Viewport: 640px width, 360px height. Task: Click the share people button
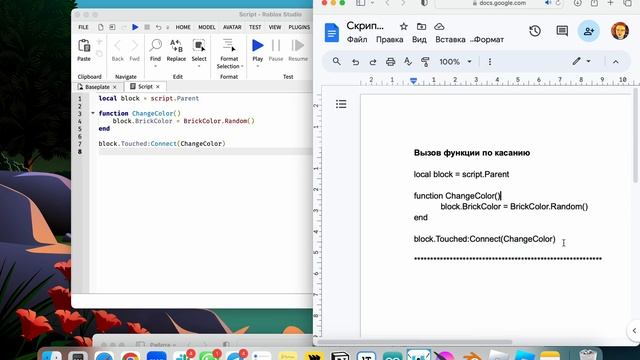tap(589, 31)
